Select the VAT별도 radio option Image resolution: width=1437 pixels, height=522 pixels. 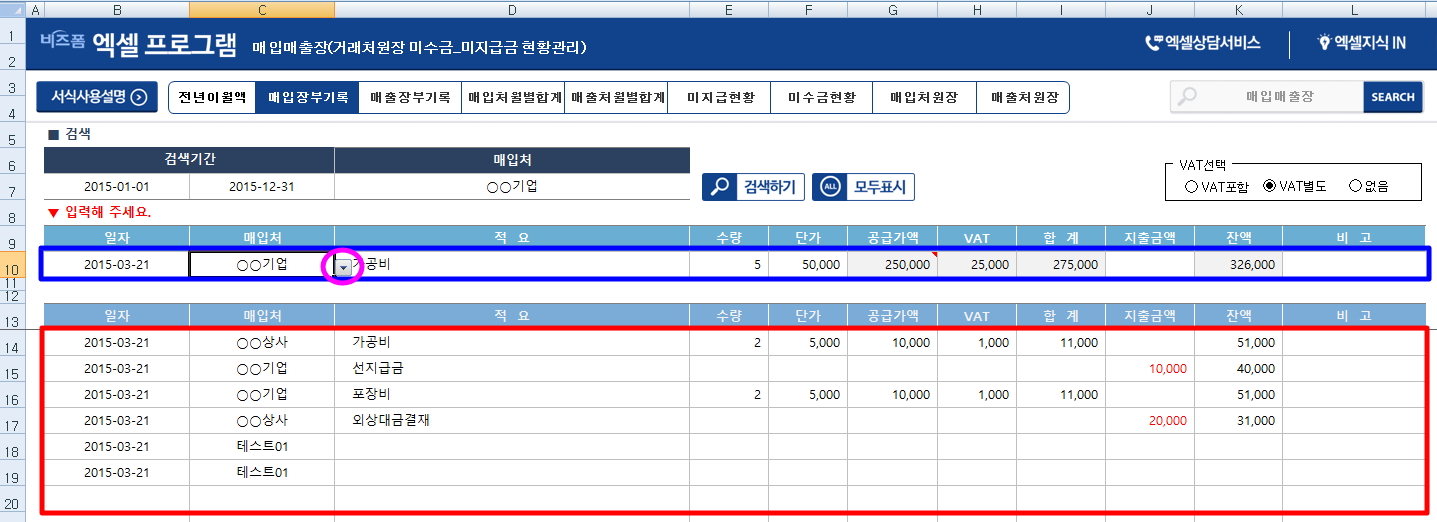[x=1270, y=186]
